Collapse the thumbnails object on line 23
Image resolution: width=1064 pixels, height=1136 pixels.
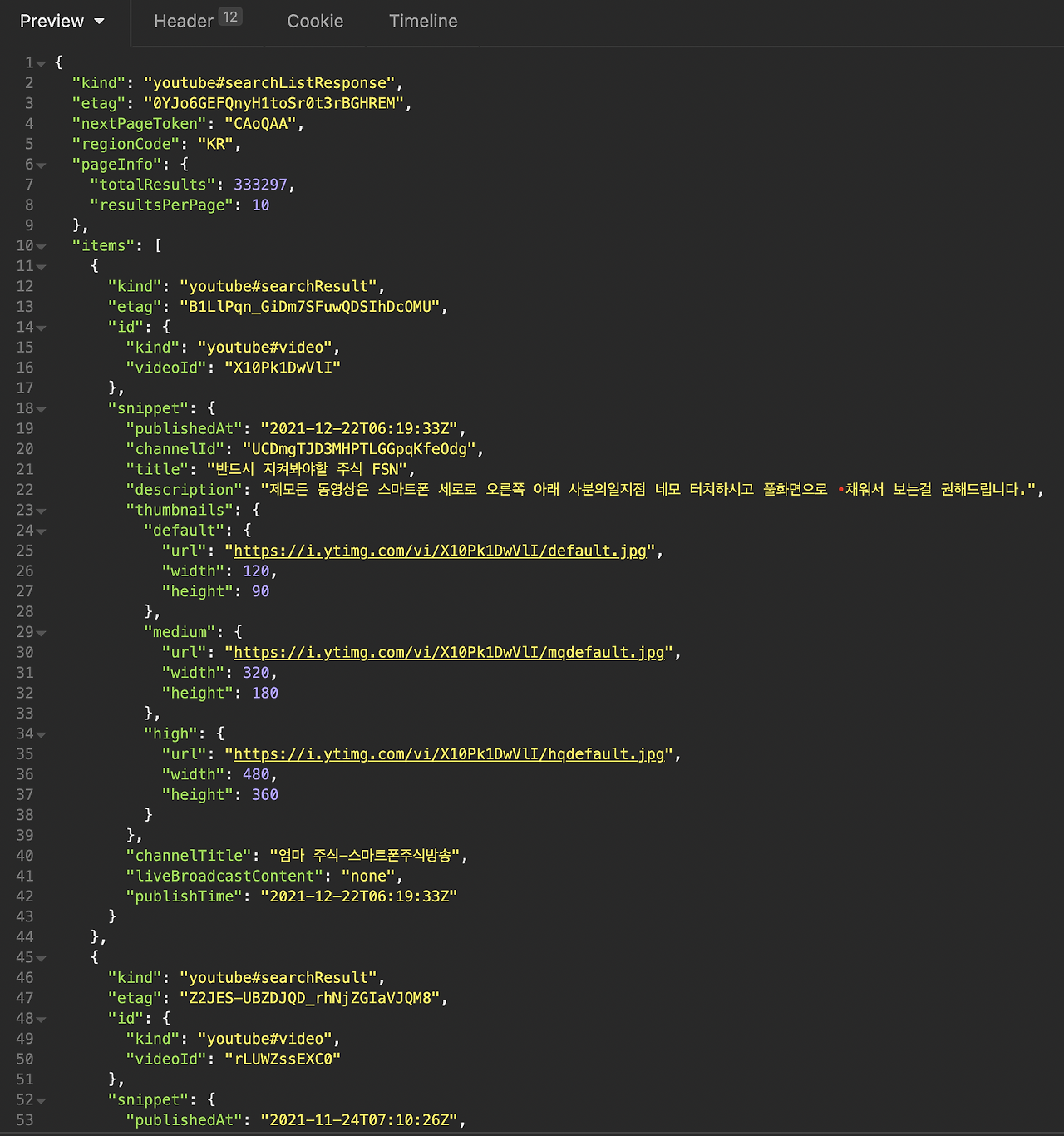[x=42, y=511]
